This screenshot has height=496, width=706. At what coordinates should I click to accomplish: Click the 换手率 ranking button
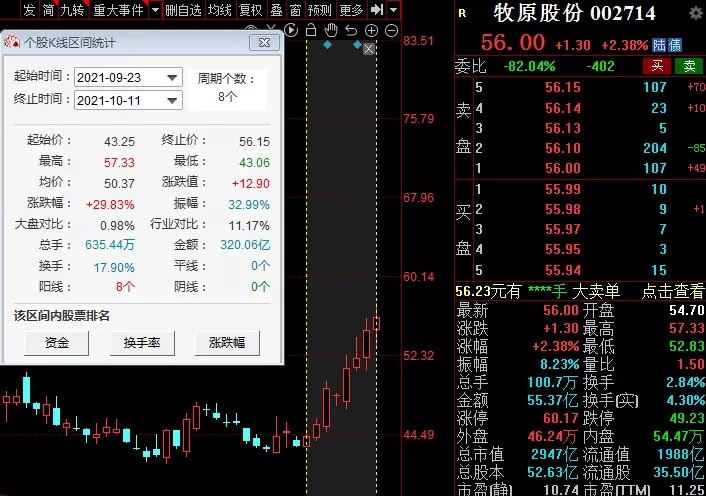[x=142, y=343]
